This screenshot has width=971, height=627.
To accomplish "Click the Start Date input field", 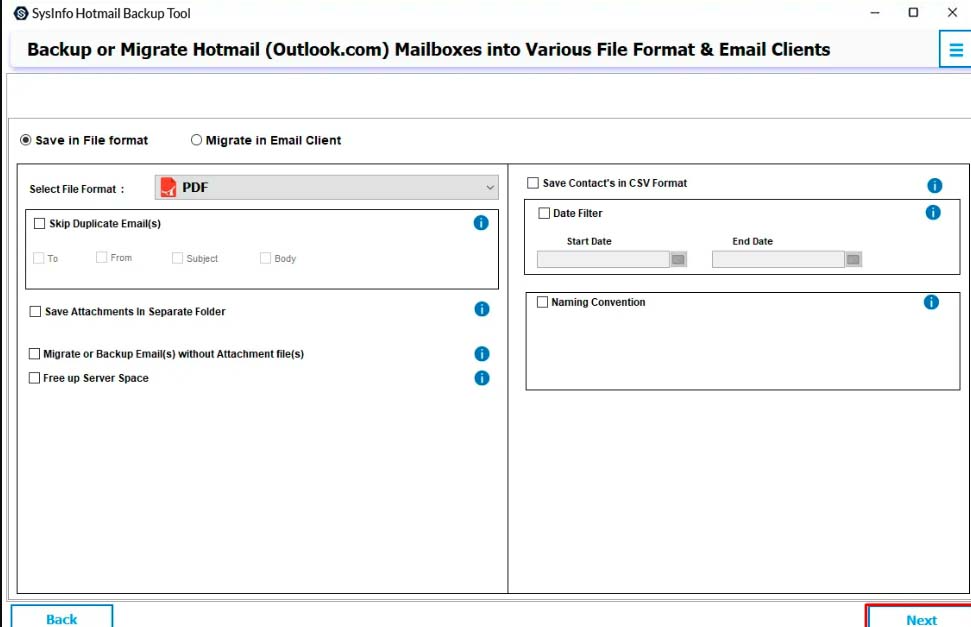I will pyautogui.click(x=603, y=260).
